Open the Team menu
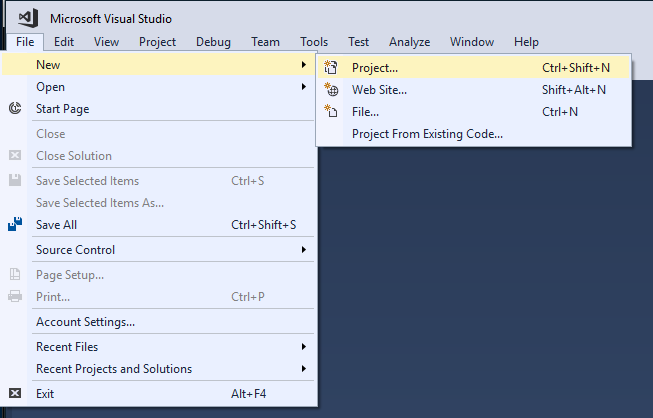Screen dimensions: 653x418 pyautogui.click(x=265, y=42)
